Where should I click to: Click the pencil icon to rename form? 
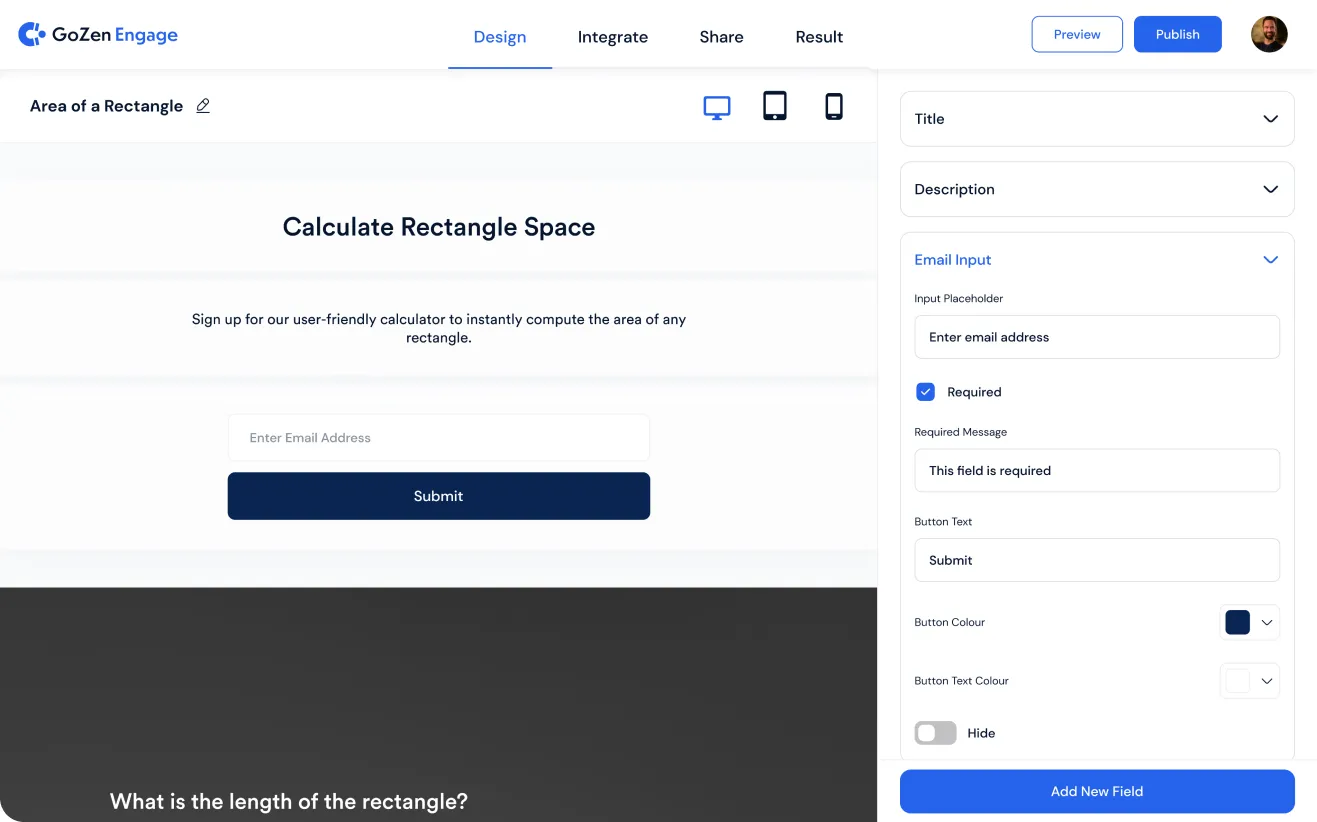pyautogui.click(x=203, y=106)
